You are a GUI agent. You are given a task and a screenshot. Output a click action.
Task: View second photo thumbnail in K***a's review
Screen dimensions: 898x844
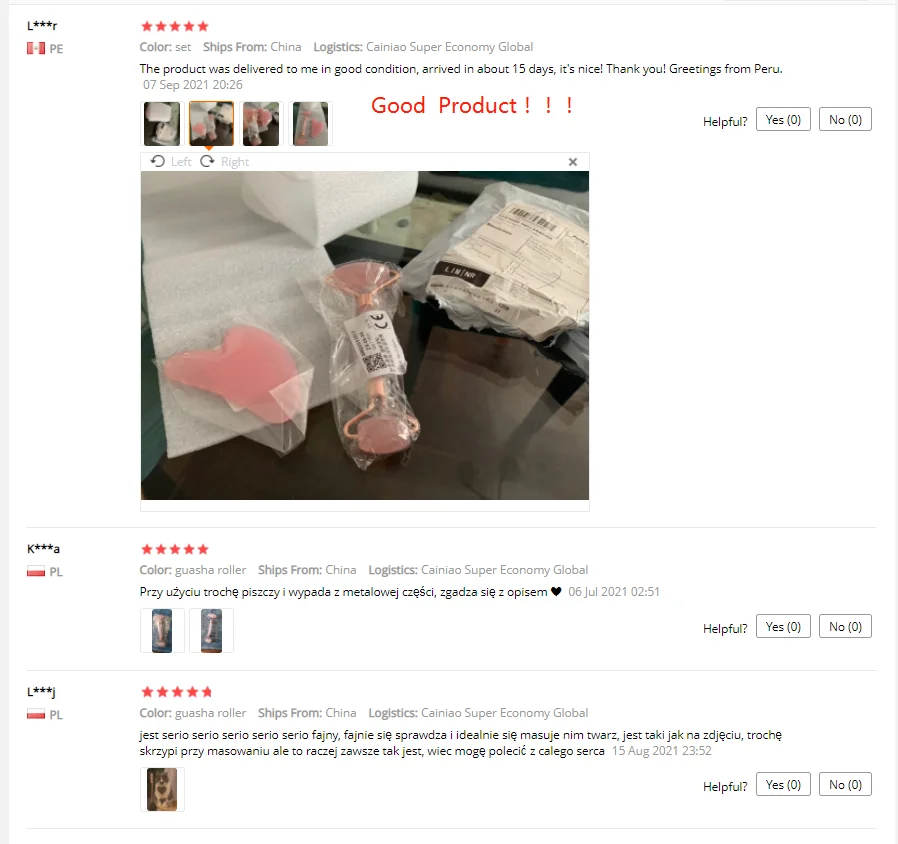coord(211,630)
